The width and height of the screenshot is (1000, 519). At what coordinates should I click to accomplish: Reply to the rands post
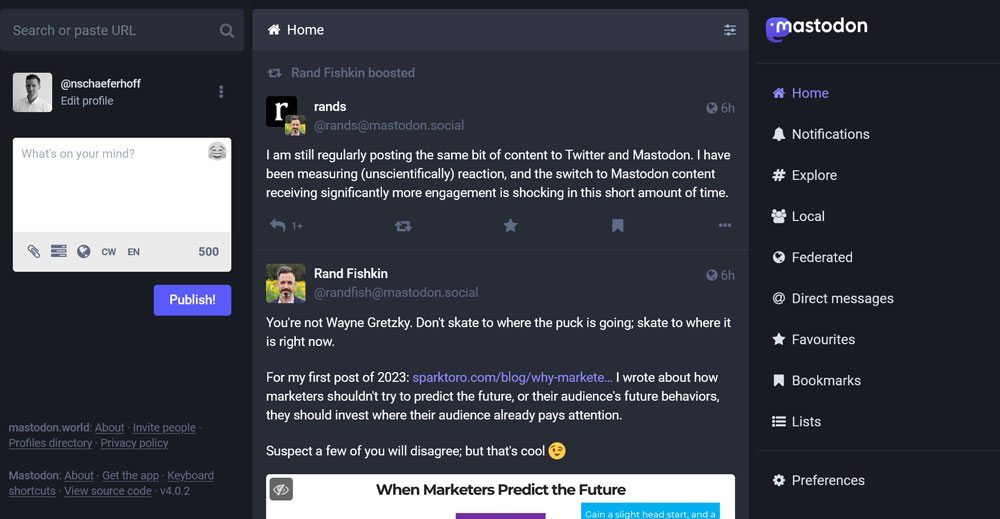(278, 226)
